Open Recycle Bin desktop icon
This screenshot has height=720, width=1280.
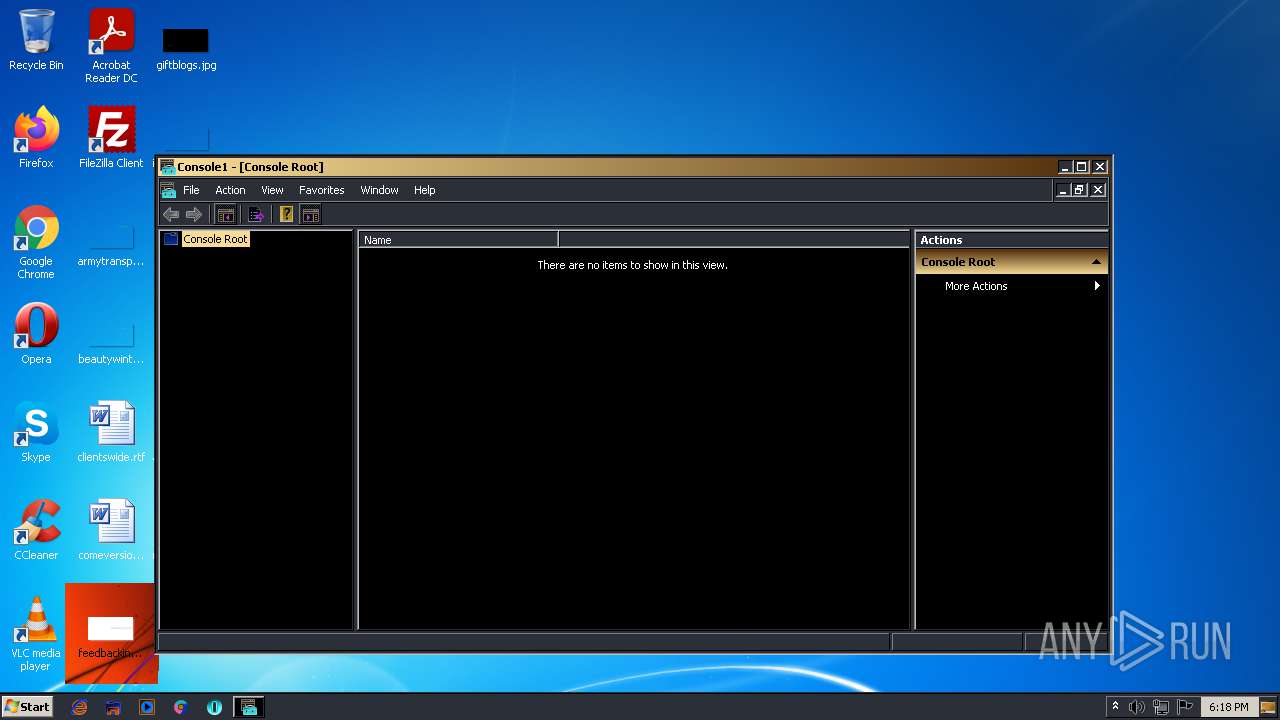pyautogui.click(x=36, y=40)
